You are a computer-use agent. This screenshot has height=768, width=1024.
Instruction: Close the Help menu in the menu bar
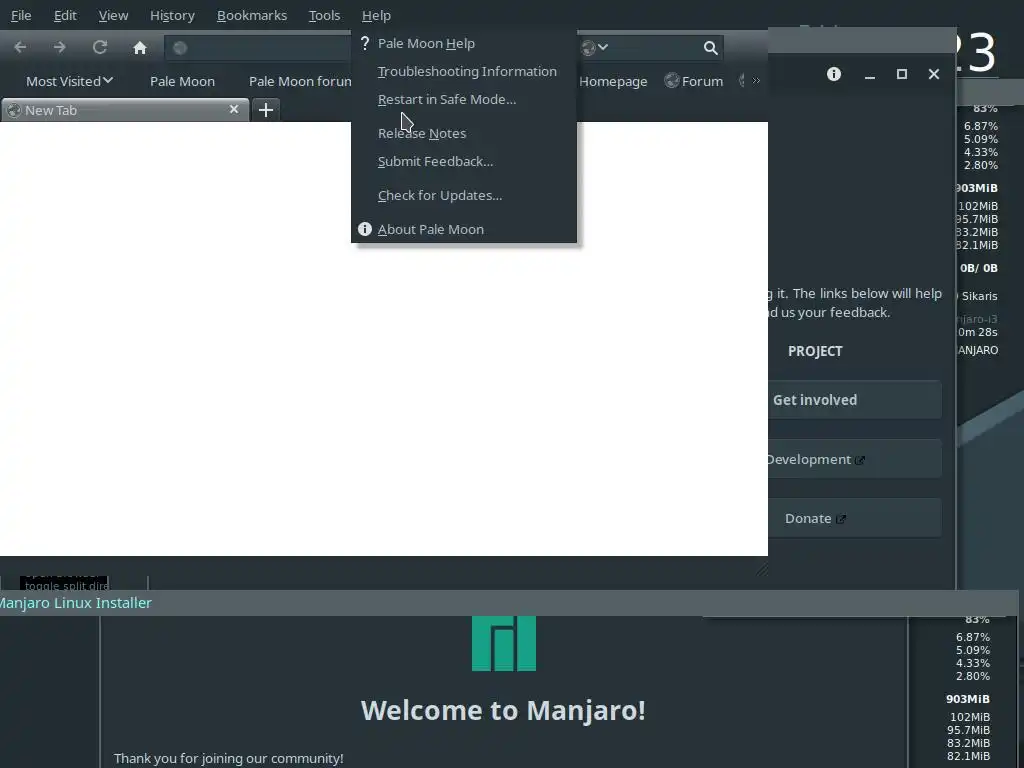pyautogui.click(x=376, y=15)
